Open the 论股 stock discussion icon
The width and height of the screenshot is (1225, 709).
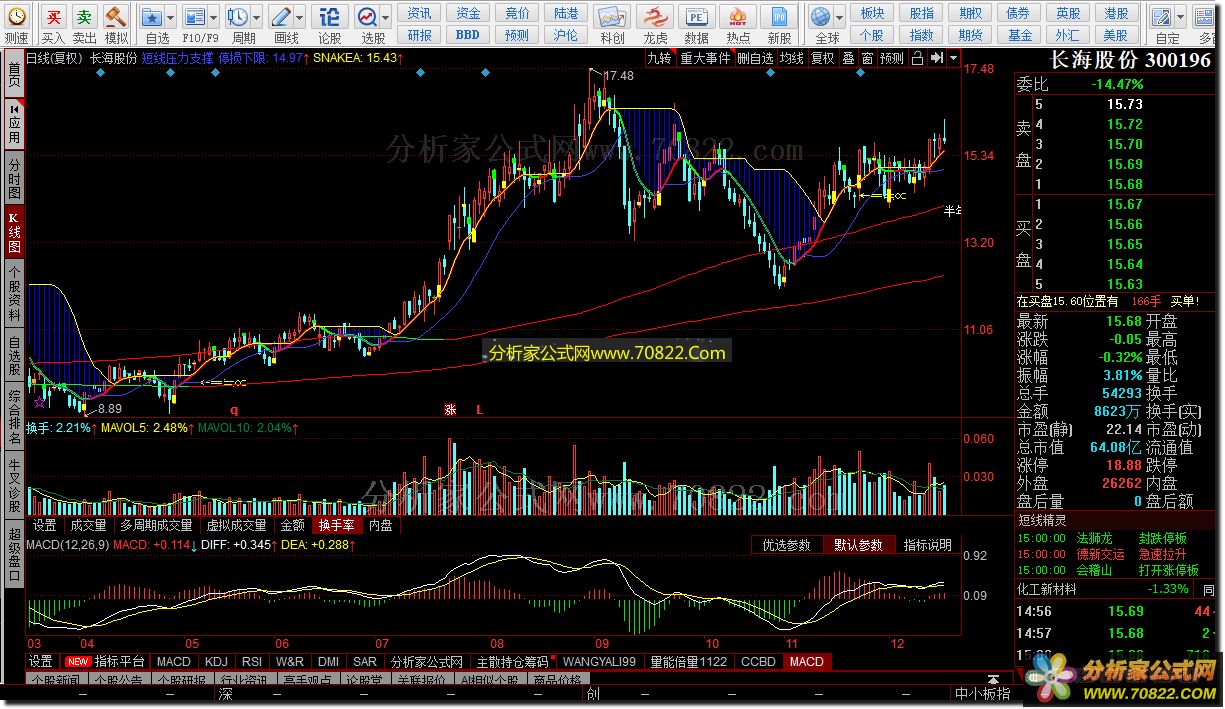(329, 17)
